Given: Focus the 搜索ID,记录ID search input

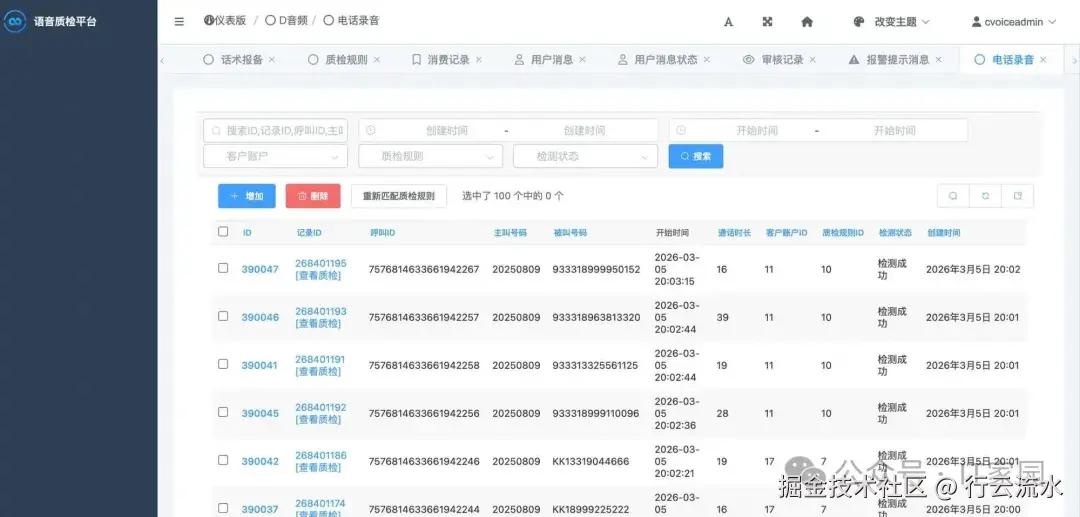Looking at the screenshot, I should pyautogui.click(x=276, y=130).
